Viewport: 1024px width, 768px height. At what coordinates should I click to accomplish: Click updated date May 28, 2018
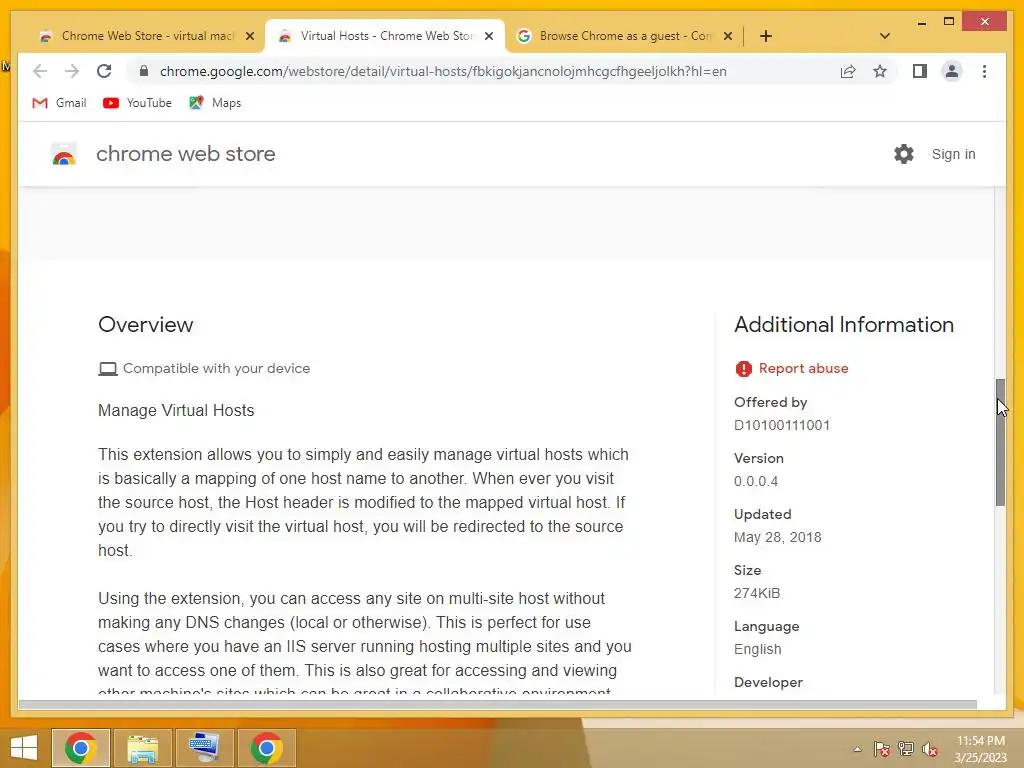pos(777,537)
